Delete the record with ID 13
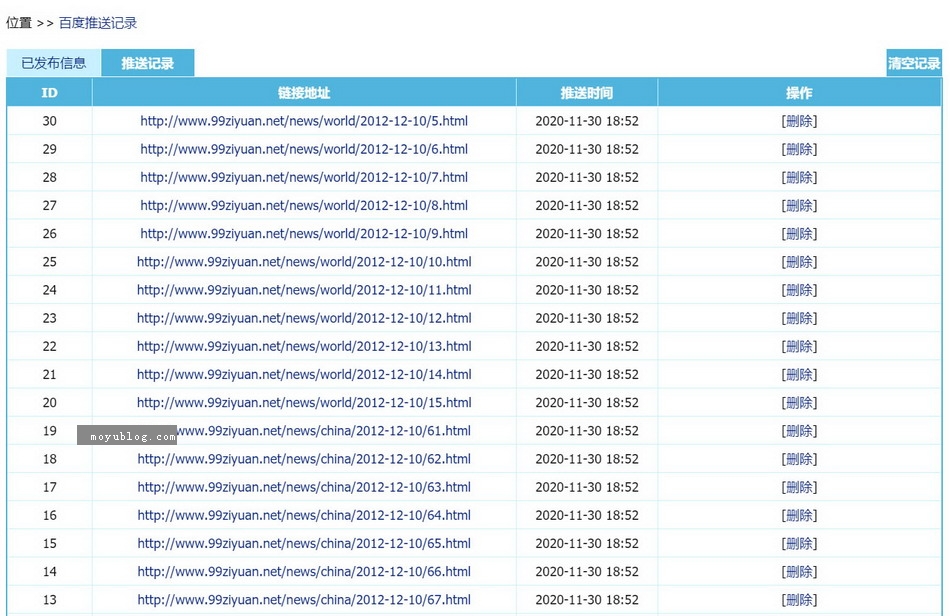Image resolution: width=950 pixels, height=616 pixels. pos(799,600)
